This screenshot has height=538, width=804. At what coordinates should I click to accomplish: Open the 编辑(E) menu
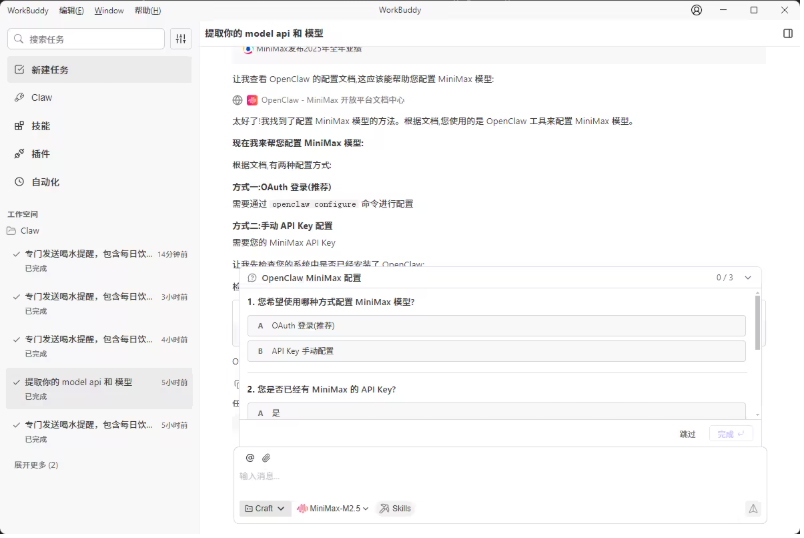[71, 10]
